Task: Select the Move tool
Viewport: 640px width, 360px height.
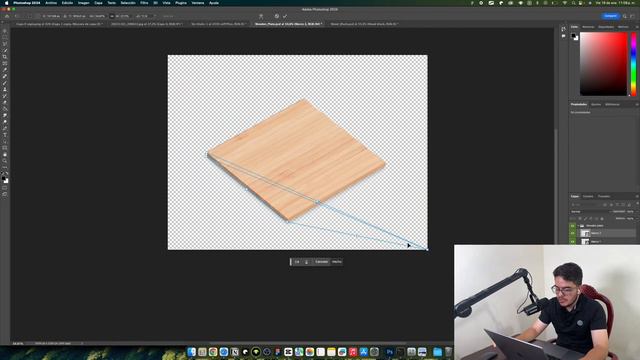Action: (5, 31)
